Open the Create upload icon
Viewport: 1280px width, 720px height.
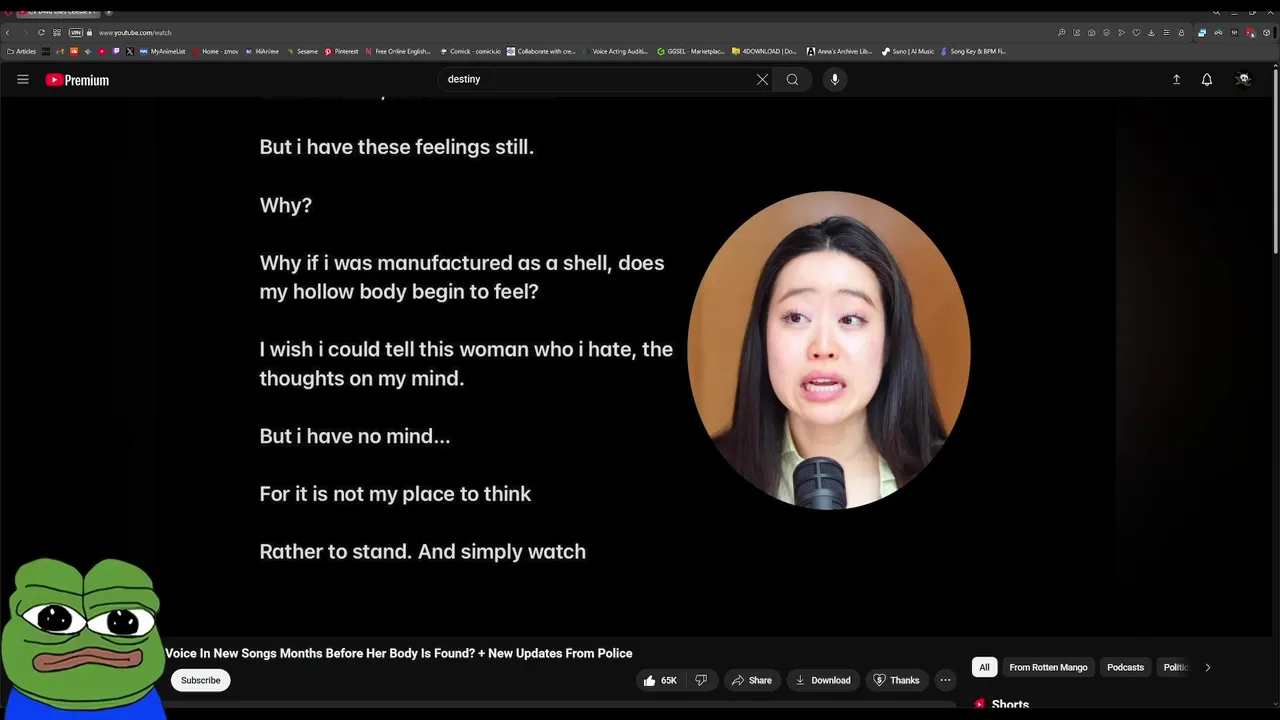coord(1176,80)
